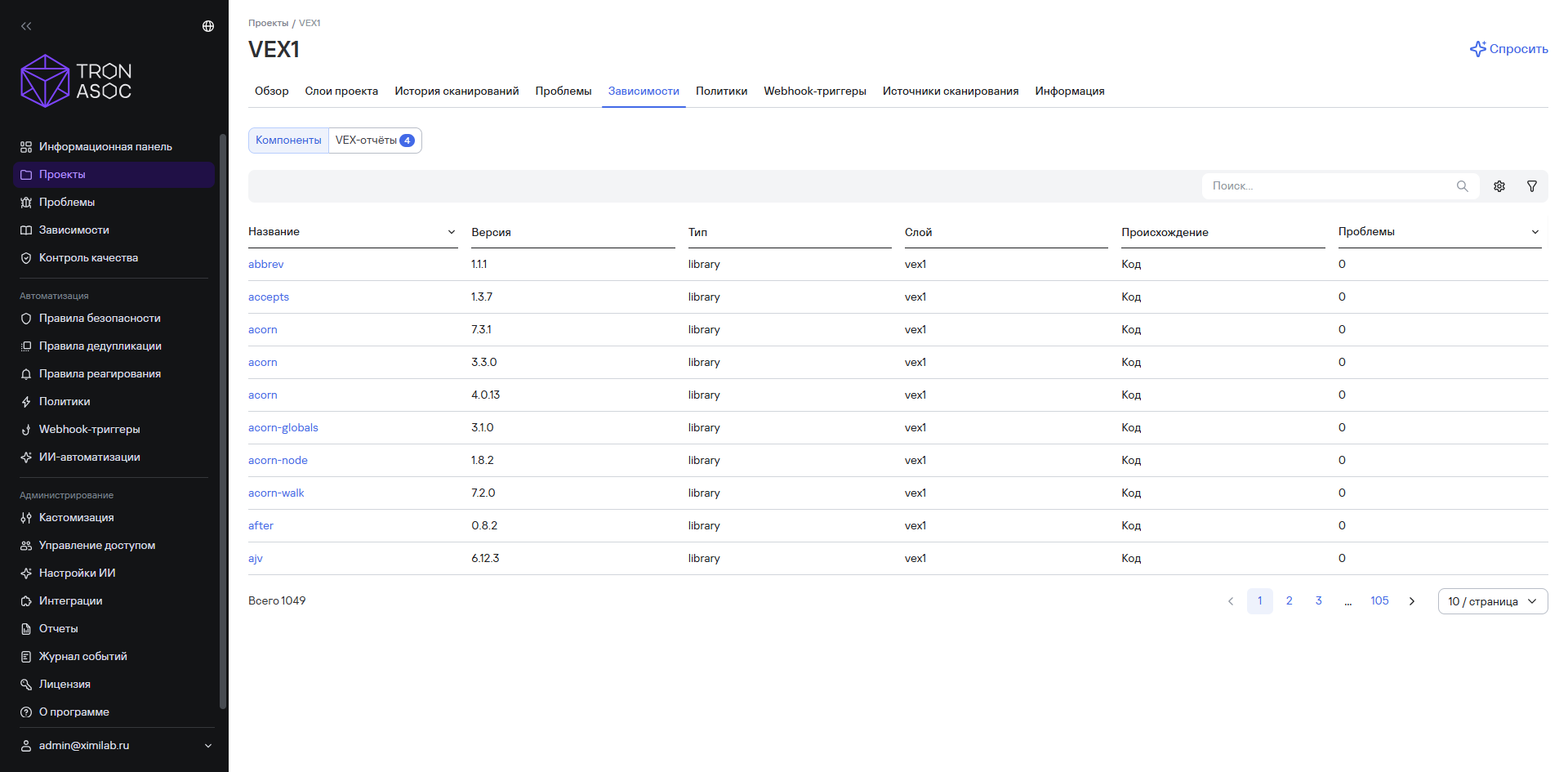Open the filter funnel icon
The height and width of the screenshot is (772, 1568).
click(x=1532, y=186)
